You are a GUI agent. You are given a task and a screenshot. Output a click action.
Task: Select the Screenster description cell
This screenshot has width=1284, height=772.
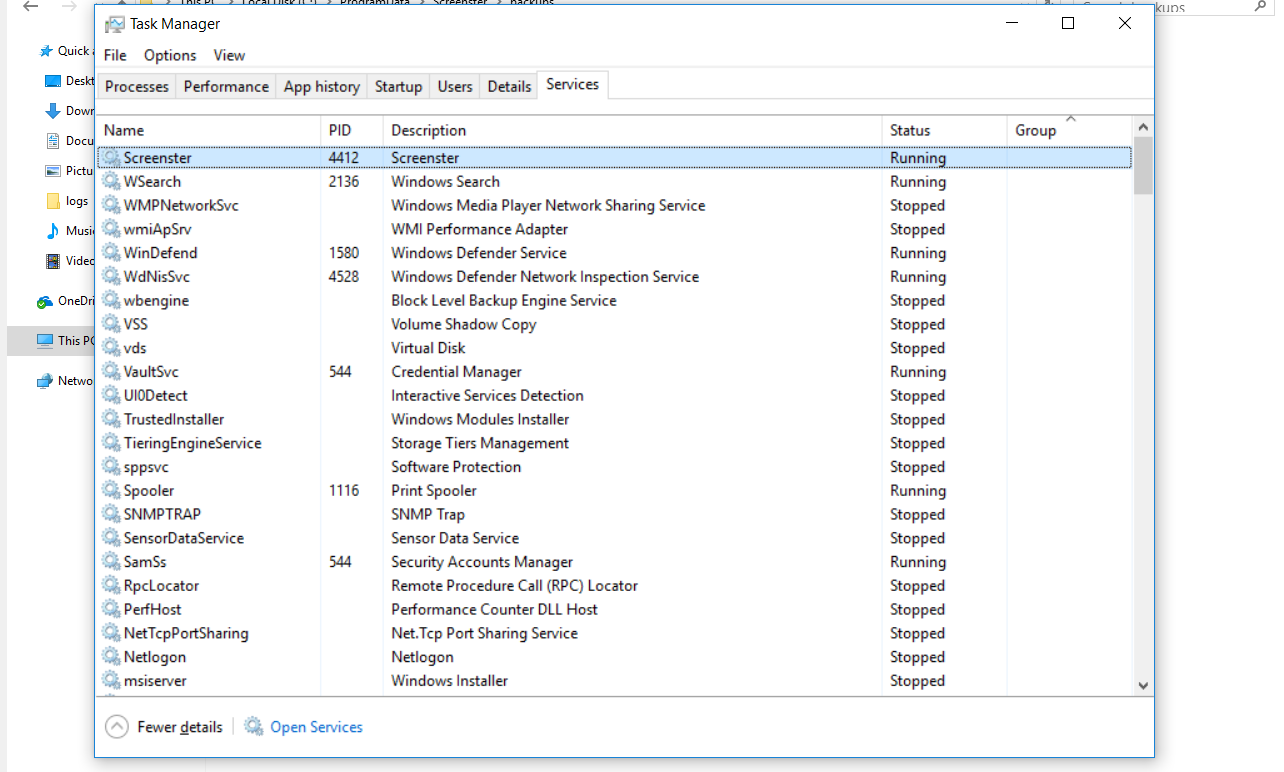click(425, 158)
